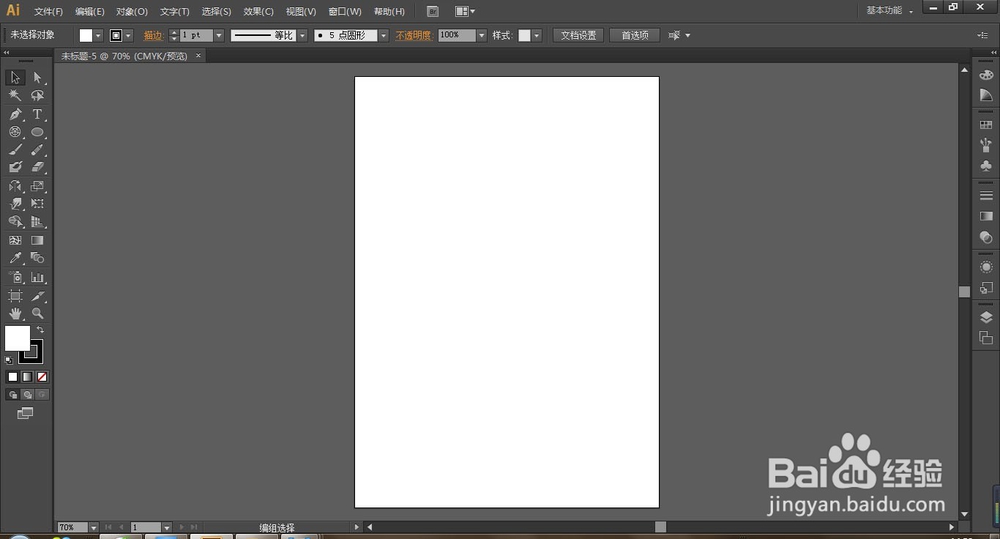Swap fill and stroke colors arrow
Viewport: 1000px width, 539px height.
(x=40, y=329)
